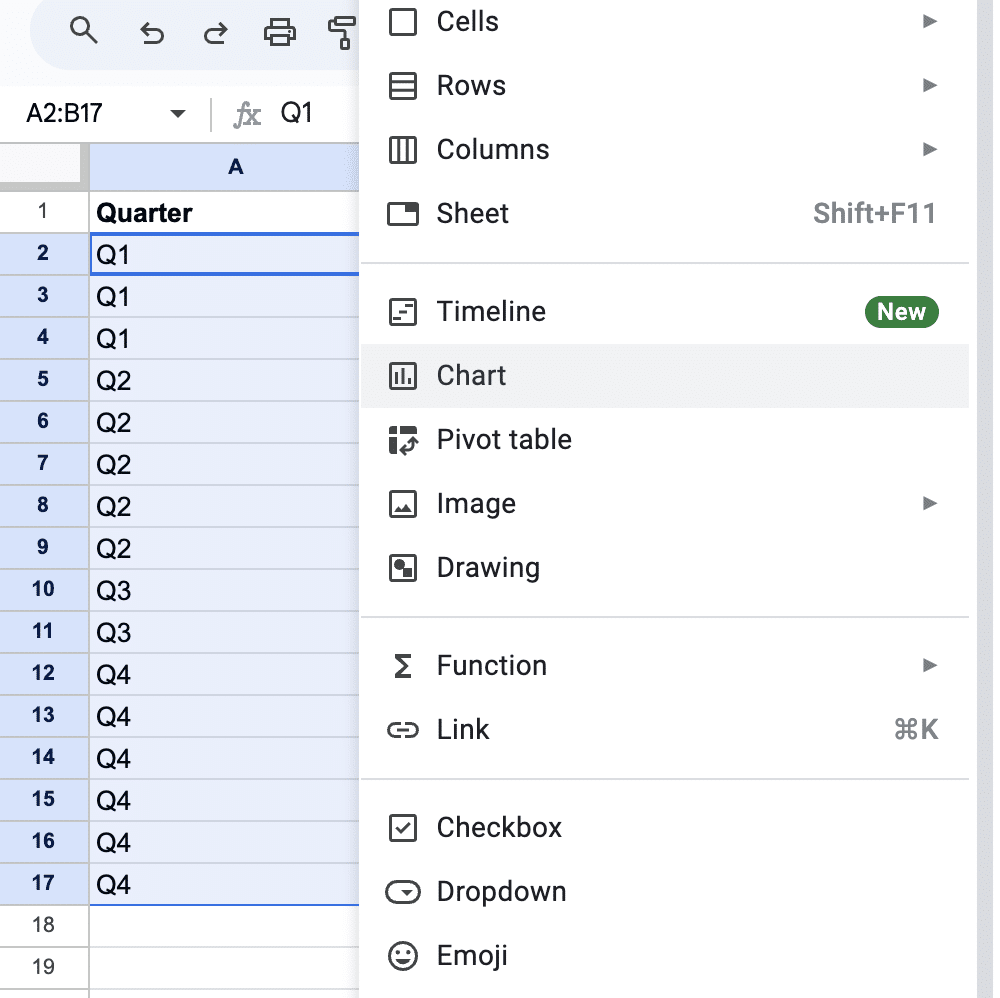Screen dimensions: 1000x998
Task: Click the print icon in toolbar
Action: (279, 33)
